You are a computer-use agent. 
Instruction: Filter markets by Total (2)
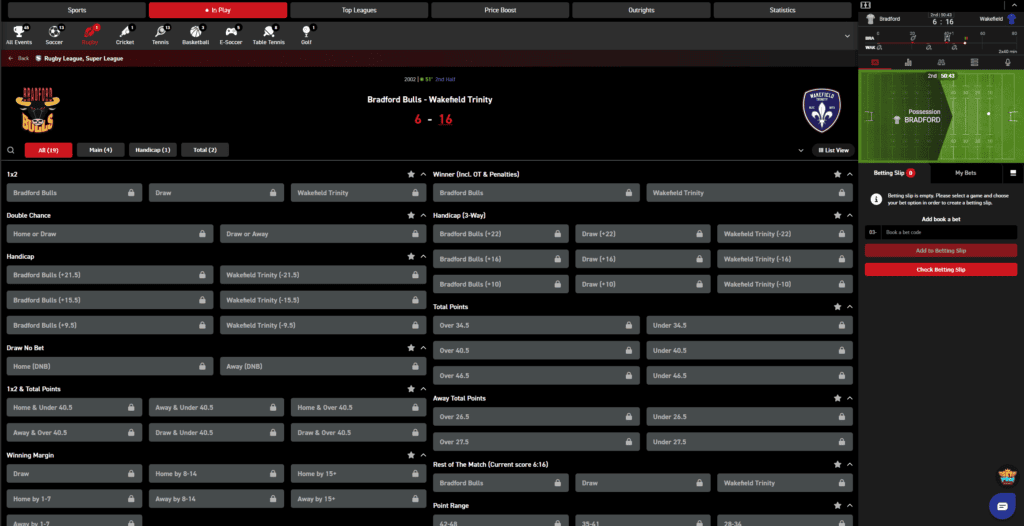coord(205,150)
